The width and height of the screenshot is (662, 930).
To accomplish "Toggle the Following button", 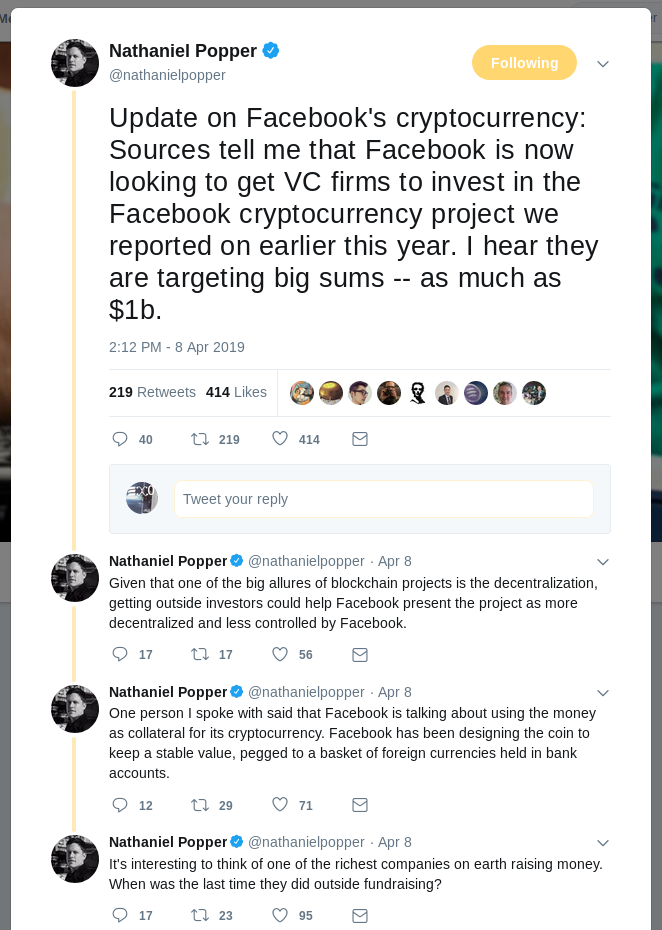I will (524, 62).
